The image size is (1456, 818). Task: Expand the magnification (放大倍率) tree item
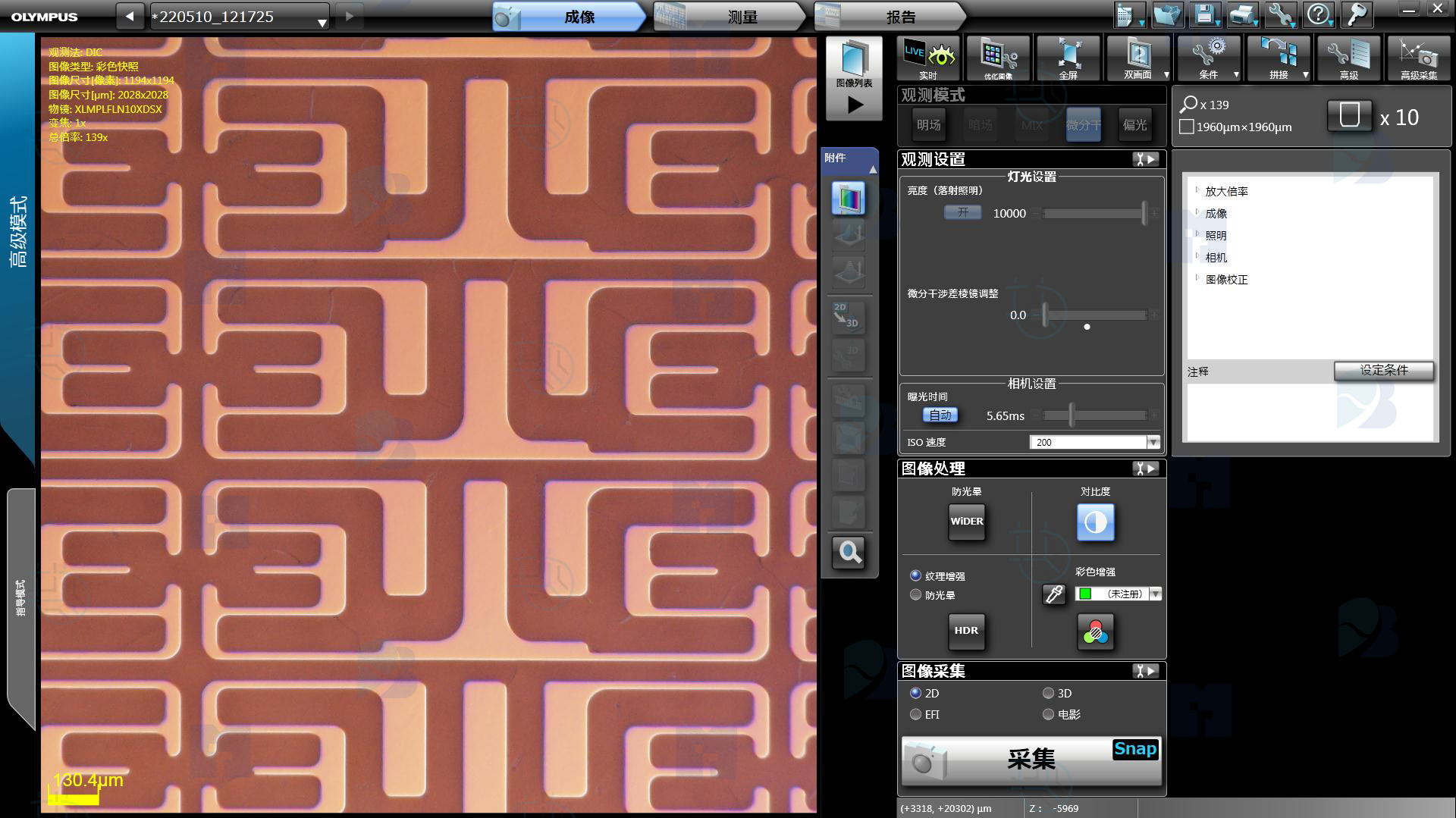(x=1197, y=191)
